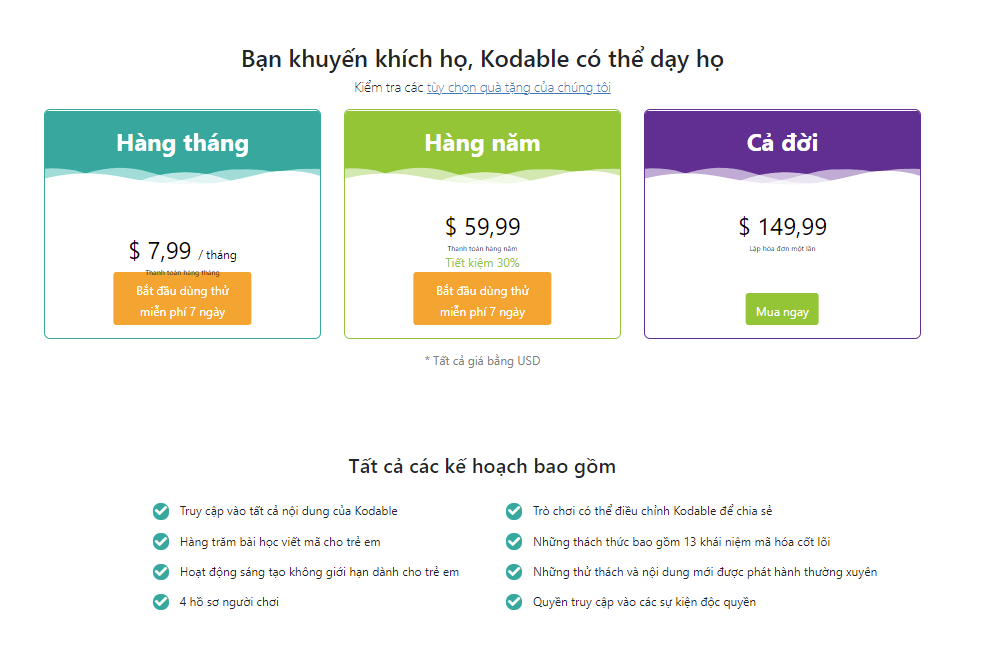The image size is (985, 647).
Task: Click the "Mua ngay" button
Action: coord(781,309)
